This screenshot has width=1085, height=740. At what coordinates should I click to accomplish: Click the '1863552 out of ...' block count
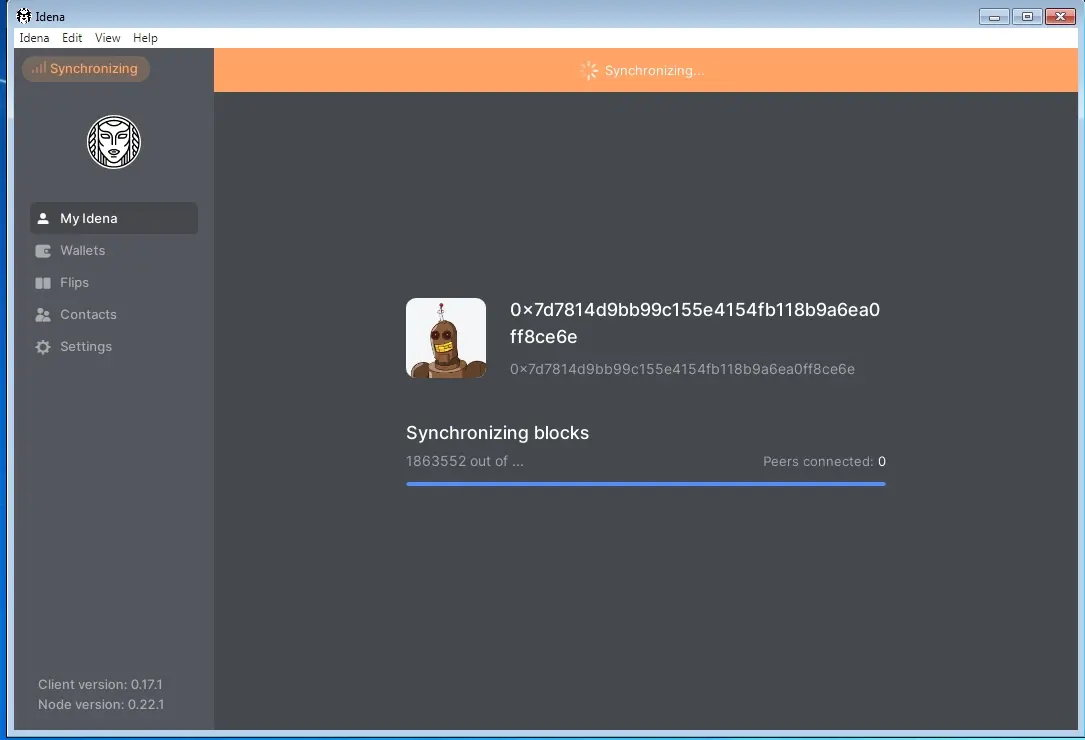click(x=465, y=461)
